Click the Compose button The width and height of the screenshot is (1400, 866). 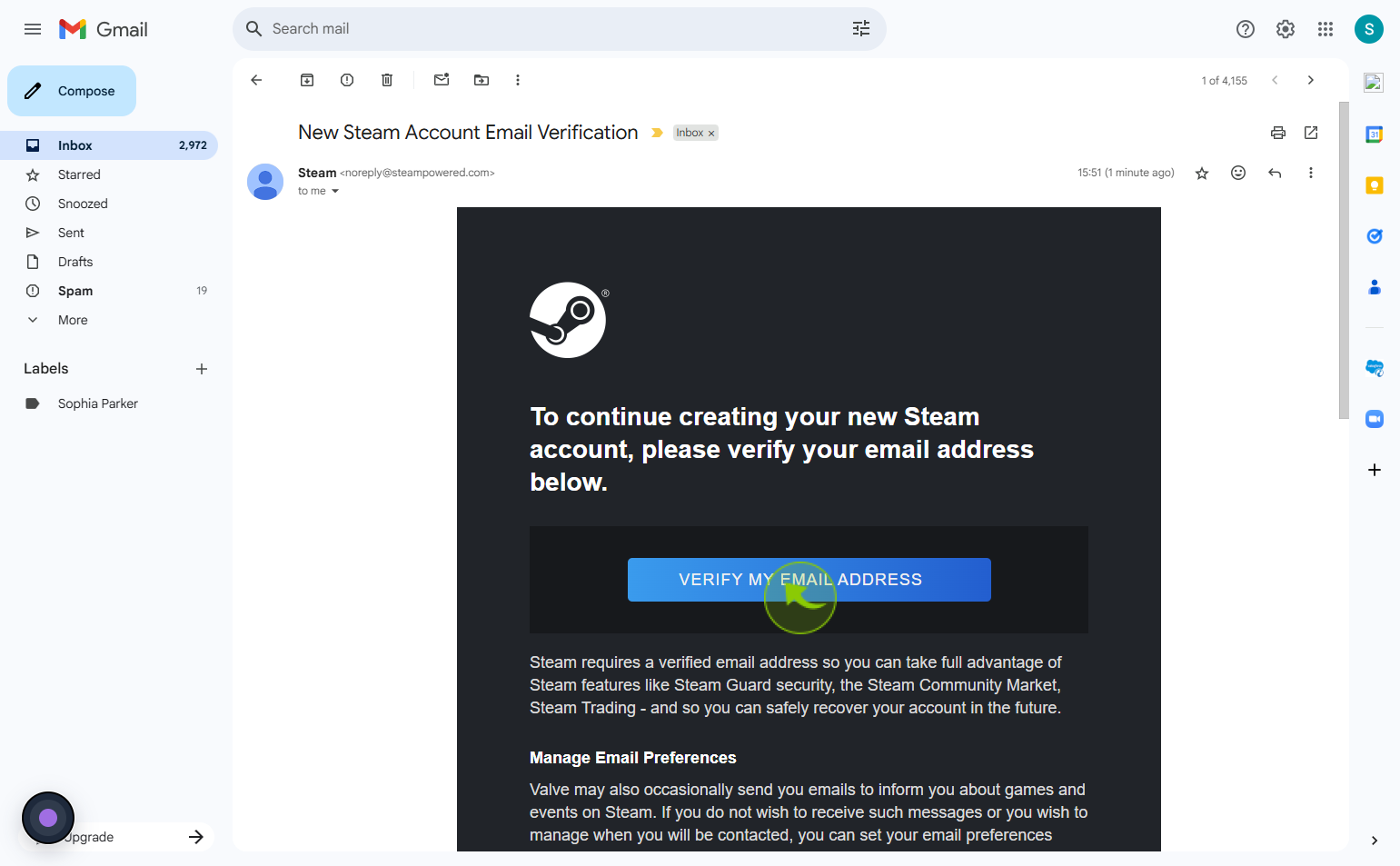[x=72, y=91]
